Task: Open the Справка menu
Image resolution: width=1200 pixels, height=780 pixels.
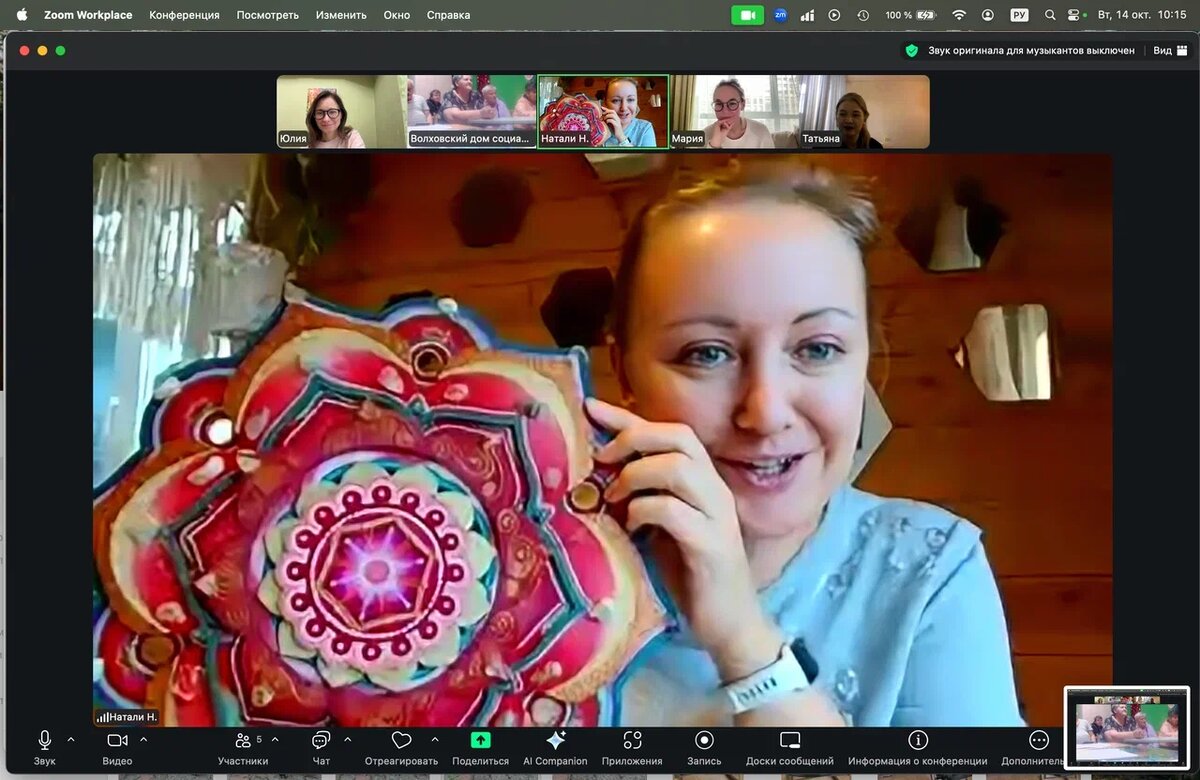Action: point(448,15)
